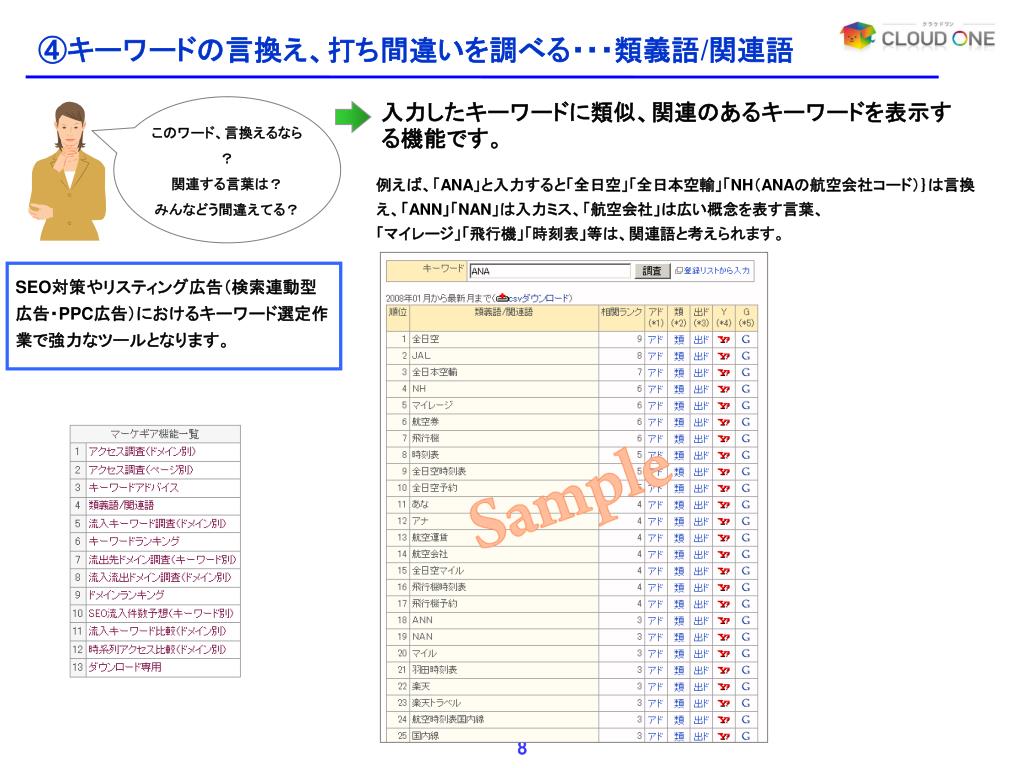Click the 調査 search button
This screenshot has width=1024, height=768.
click(652, 270)
